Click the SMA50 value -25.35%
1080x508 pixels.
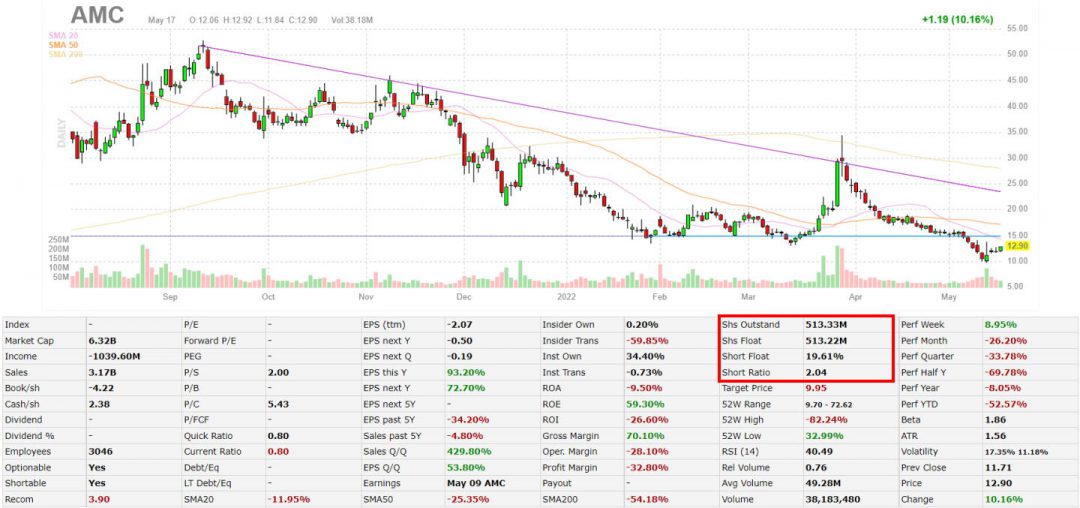pyautogui.click(x=468, y=499)
